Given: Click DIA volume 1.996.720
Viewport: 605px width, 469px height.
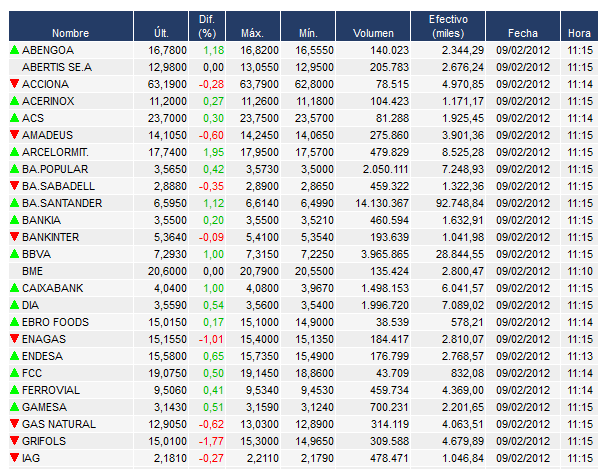Looking at the screenshot, I should point(385,305).
